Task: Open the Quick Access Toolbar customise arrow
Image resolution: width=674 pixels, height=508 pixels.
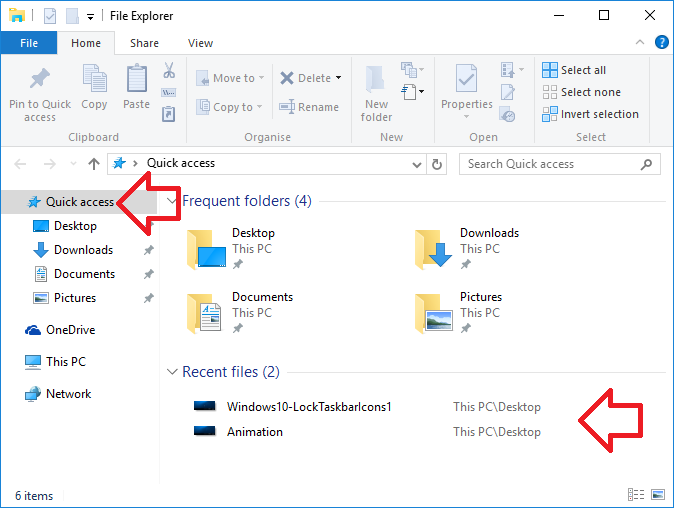Action: pyautogui.click(x=90, y=17)
